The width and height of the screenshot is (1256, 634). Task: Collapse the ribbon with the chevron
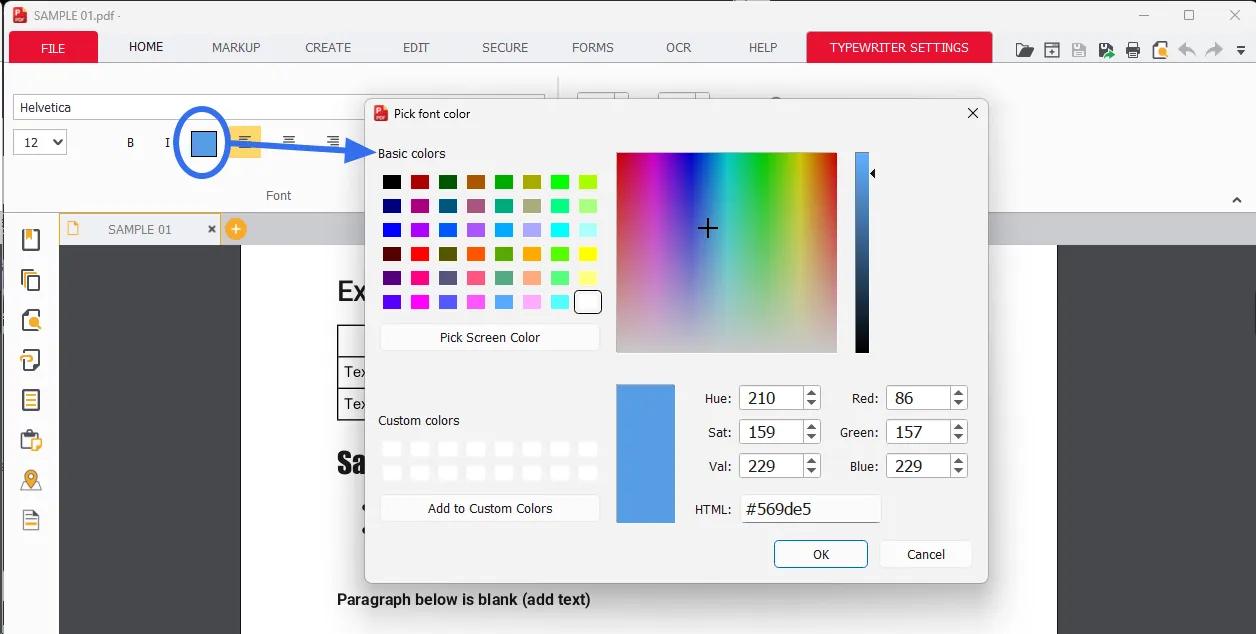(x=1237, y=200)
